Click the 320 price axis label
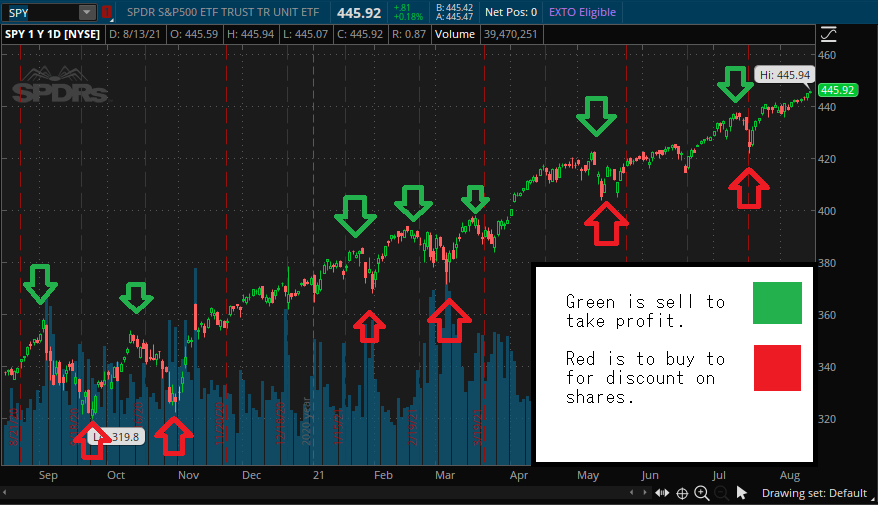This screenshot has height=505, width=878. point(827,419)
